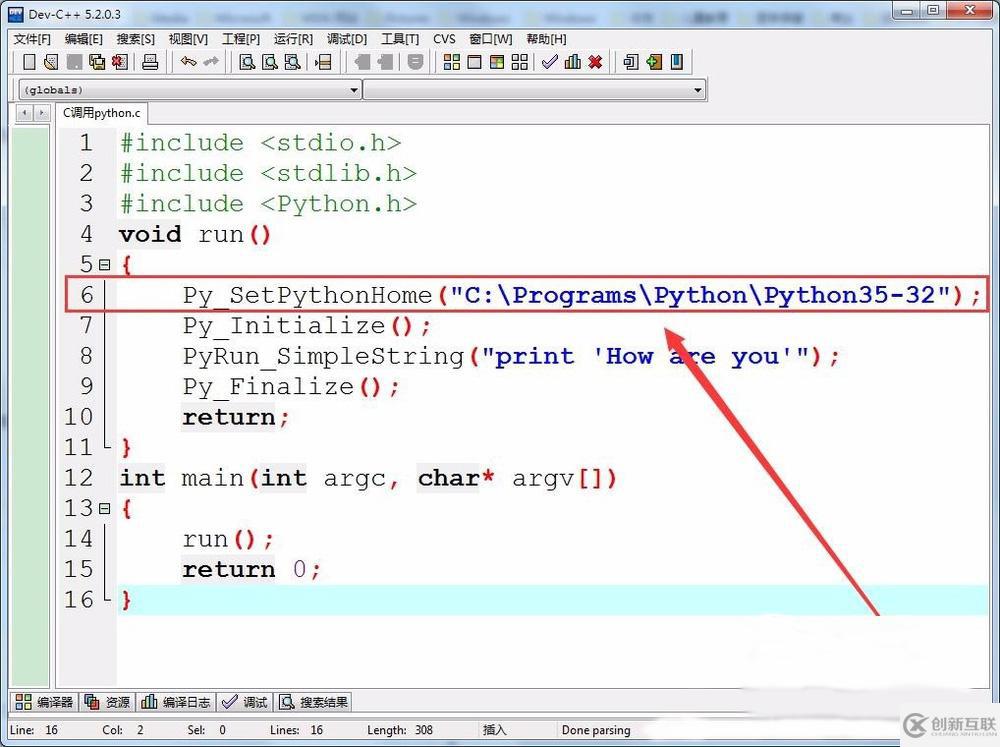Image resolution: width=1000 pixels, height=747 pixels.
Task: Open a file using the toolbar icon
Action: (49, 62)
